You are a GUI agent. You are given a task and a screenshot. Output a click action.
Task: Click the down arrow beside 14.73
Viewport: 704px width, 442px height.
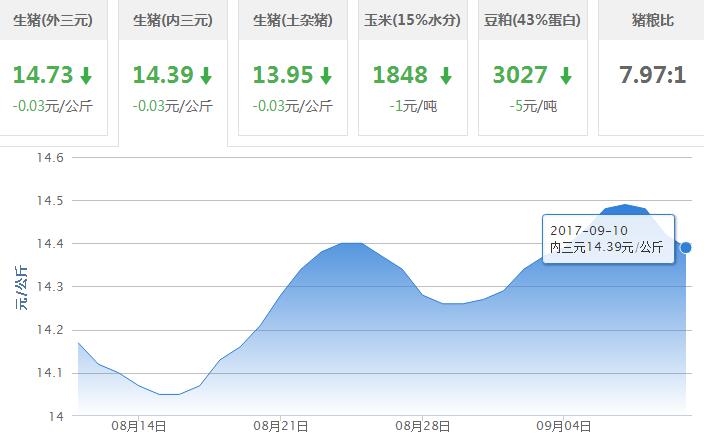(86, 76)
